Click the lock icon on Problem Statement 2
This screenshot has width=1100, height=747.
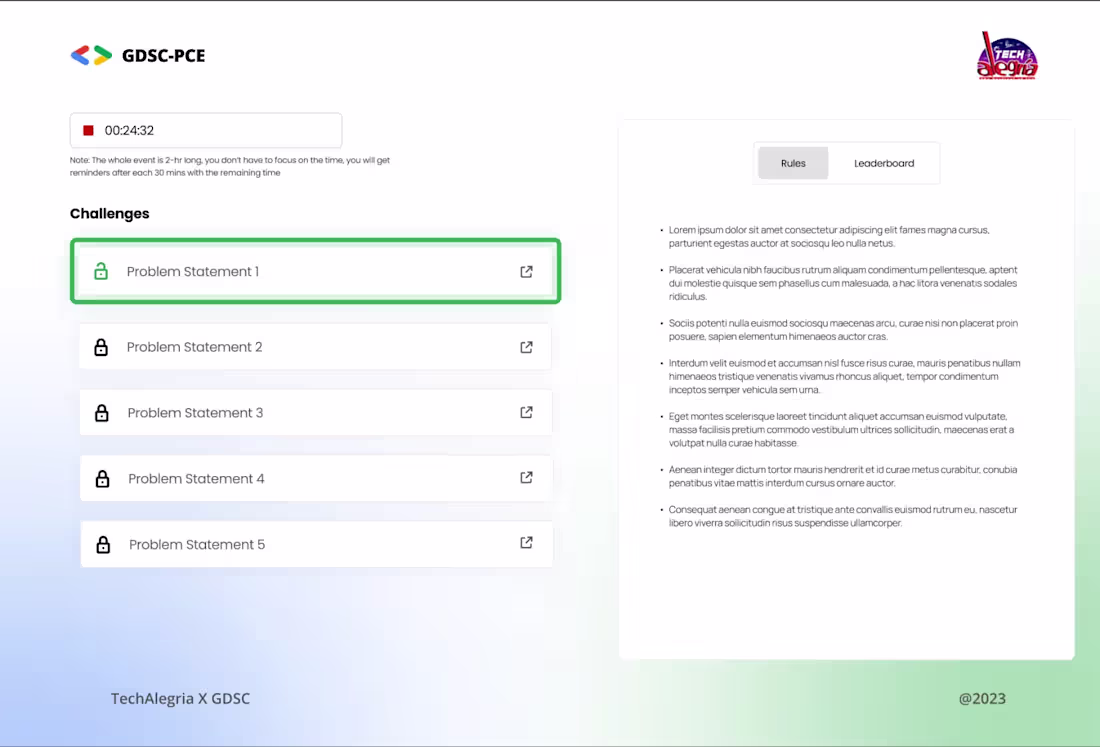[101, 347]
